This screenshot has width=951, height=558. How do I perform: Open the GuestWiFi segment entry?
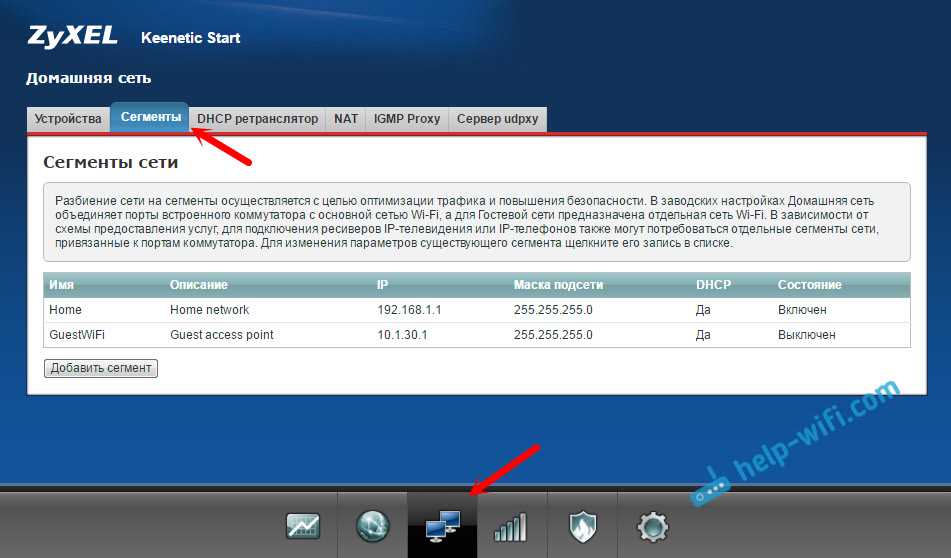point(477,335)
